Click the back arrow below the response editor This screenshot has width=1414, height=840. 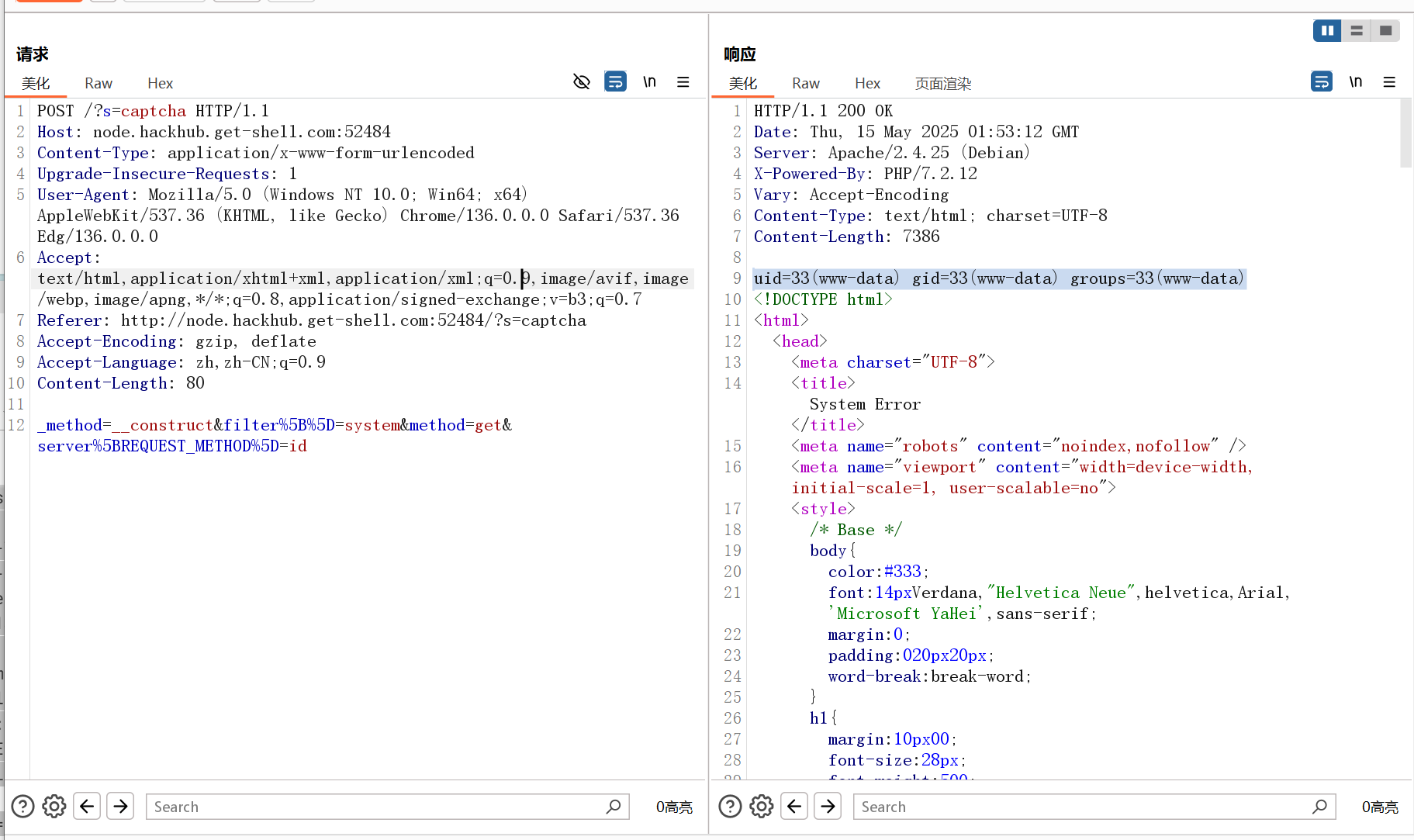(793, 806)
